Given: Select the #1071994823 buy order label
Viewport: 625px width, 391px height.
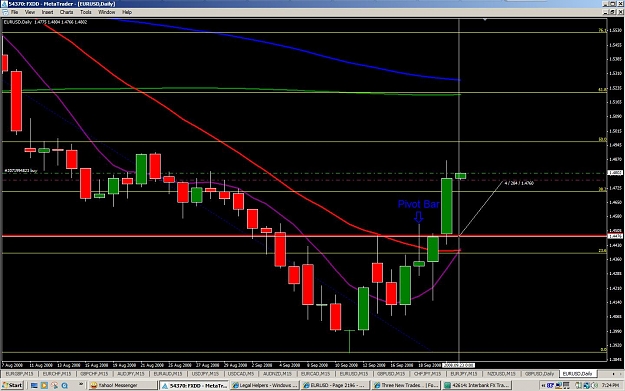Looking at the screenshot, I should [x=21, y=171].
